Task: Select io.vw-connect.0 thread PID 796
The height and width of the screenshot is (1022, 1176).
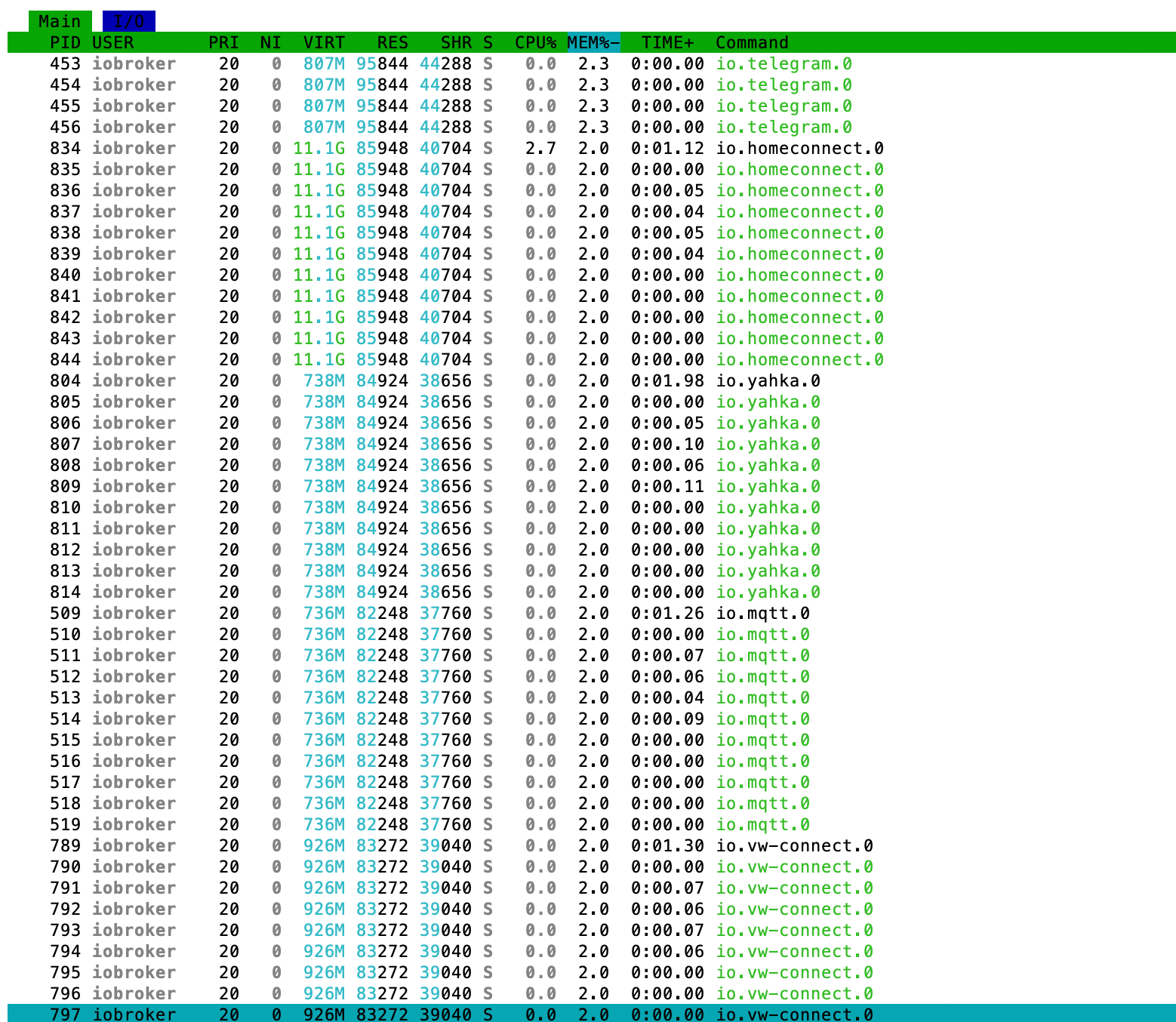Action: (592, 993)
